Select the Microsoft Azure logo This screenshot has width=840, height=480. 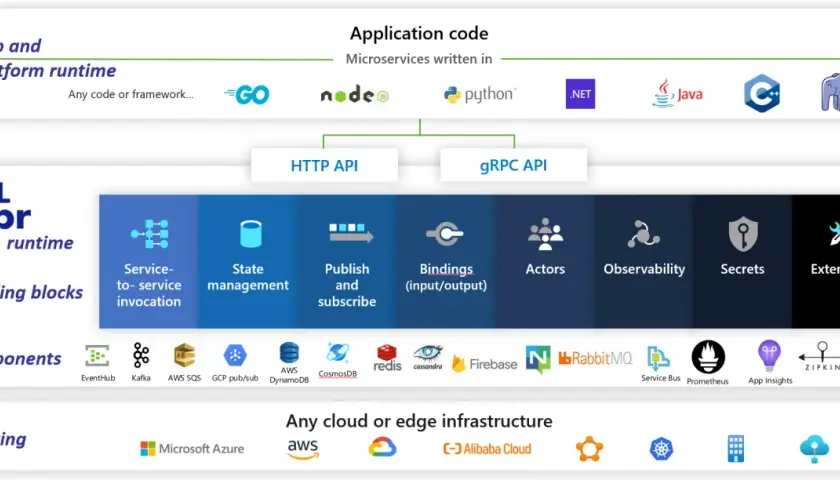point(192,448)
